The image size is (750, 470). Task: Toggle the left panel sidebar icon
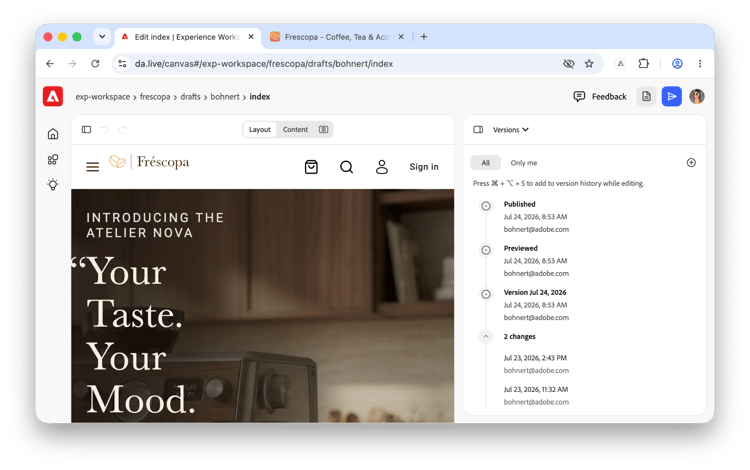coord(86,130)
